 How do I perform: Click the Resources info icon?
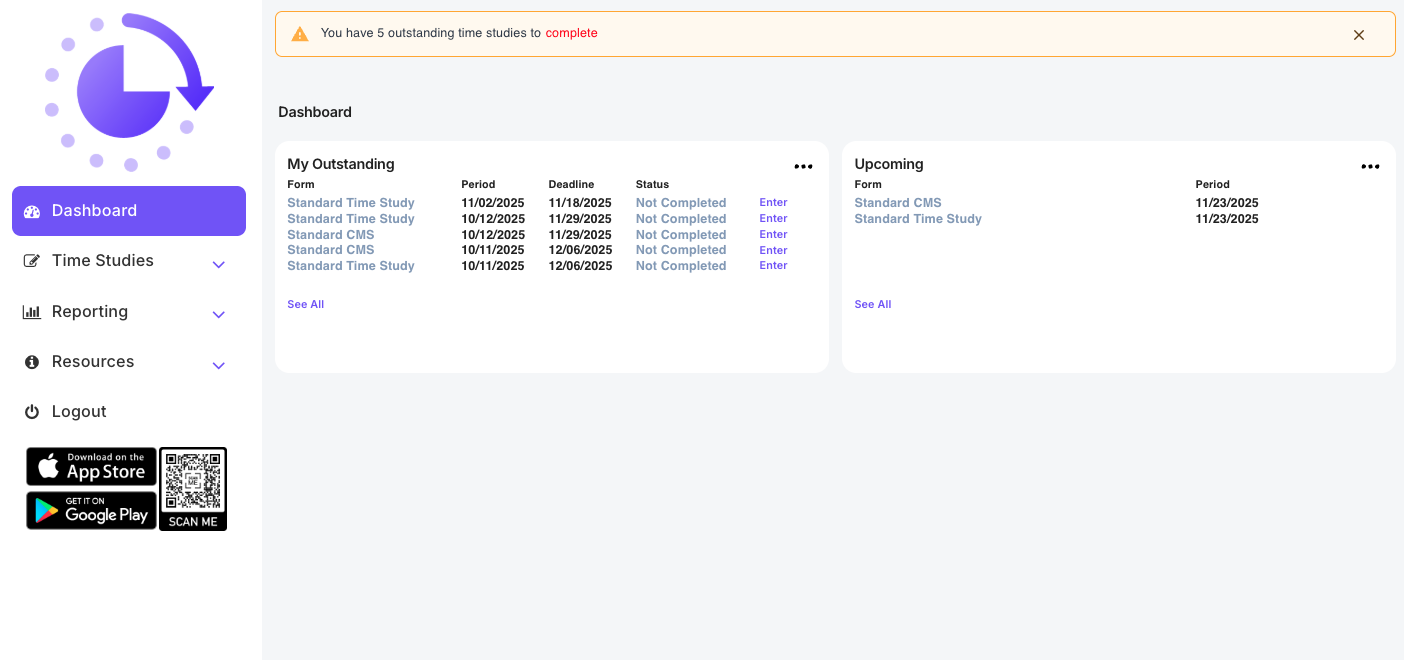click(32, 362)
